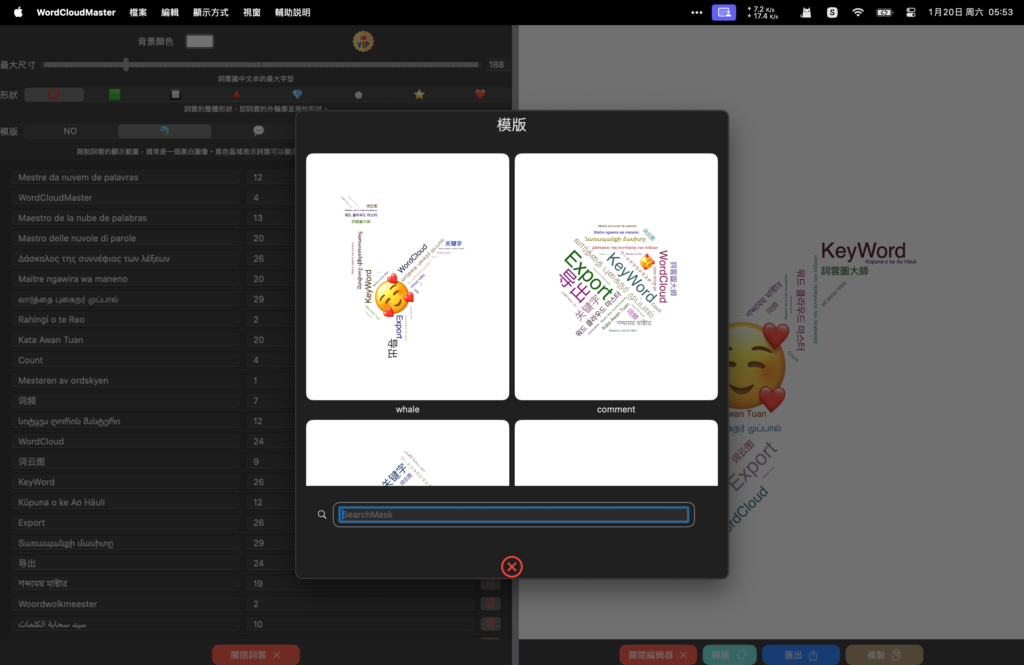Select the red triangle shape

[x=236, y=95]
